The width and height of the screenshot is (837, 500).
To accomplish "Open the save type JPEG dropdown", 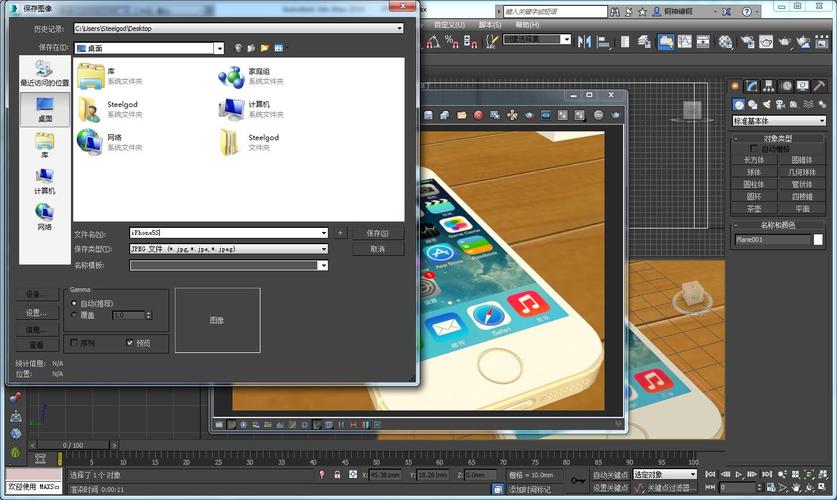I will point(323,249).
